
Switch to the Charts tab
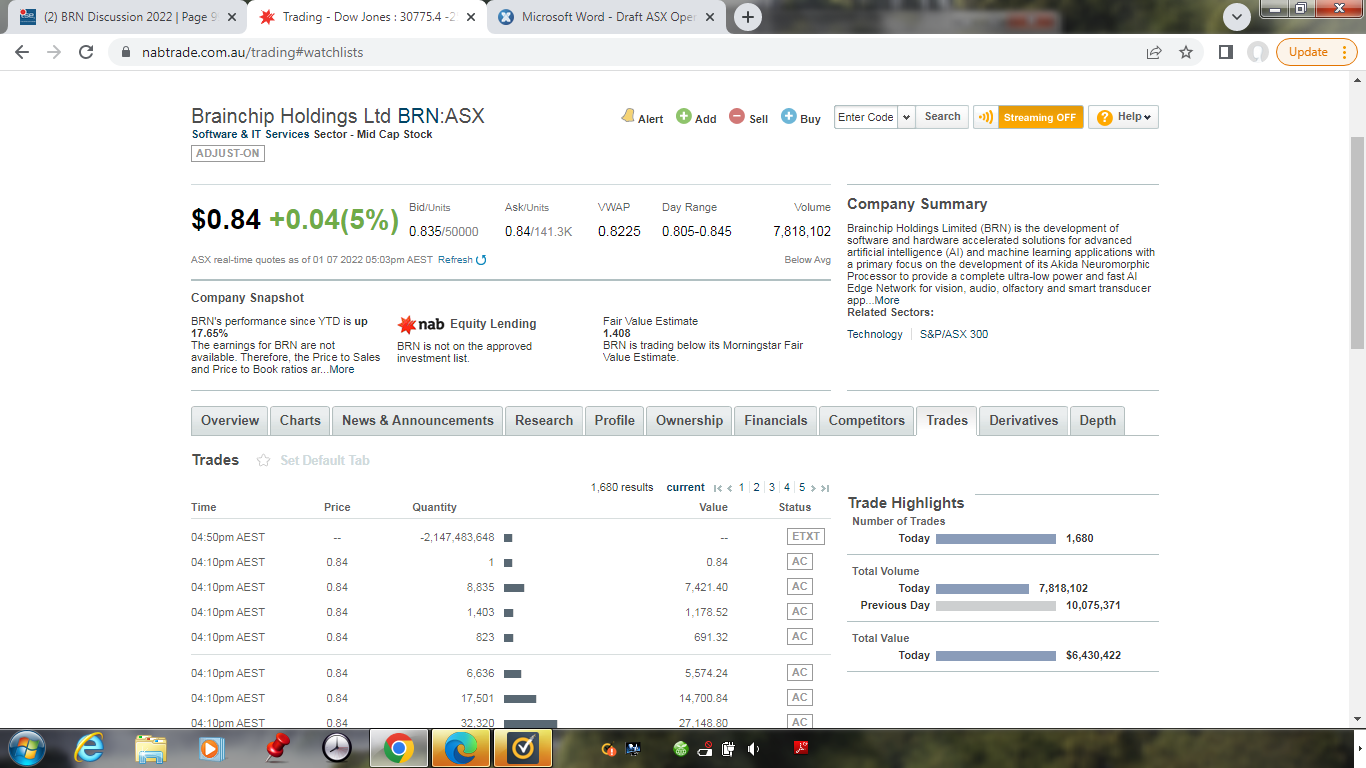click(x=300, y=421)
